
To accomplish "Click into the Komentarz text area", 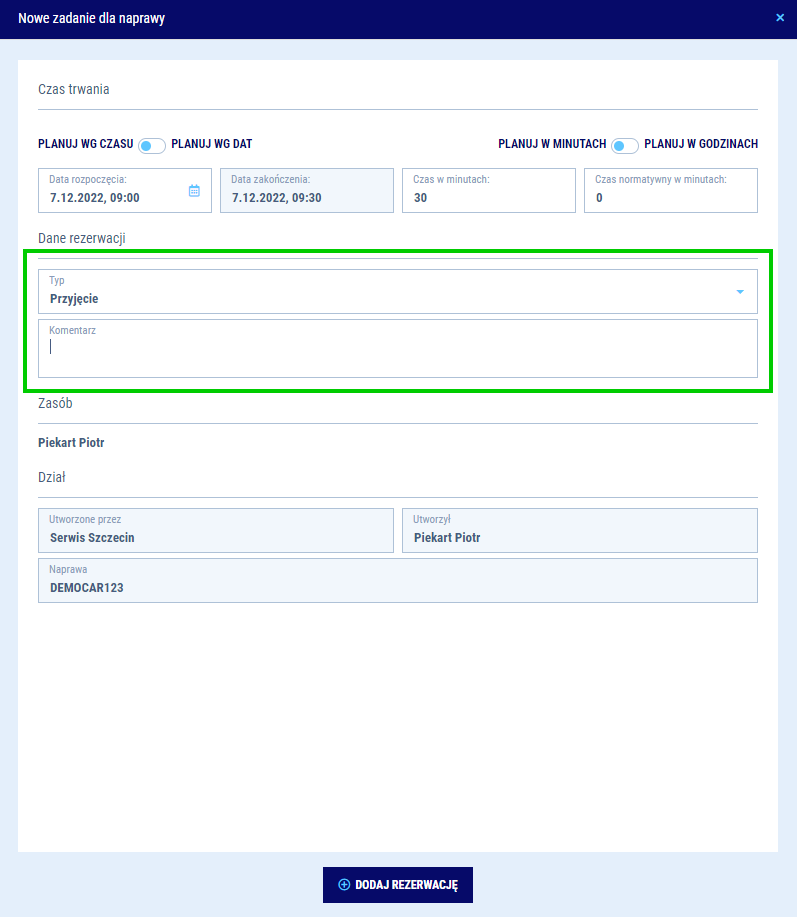I will 397,352.
